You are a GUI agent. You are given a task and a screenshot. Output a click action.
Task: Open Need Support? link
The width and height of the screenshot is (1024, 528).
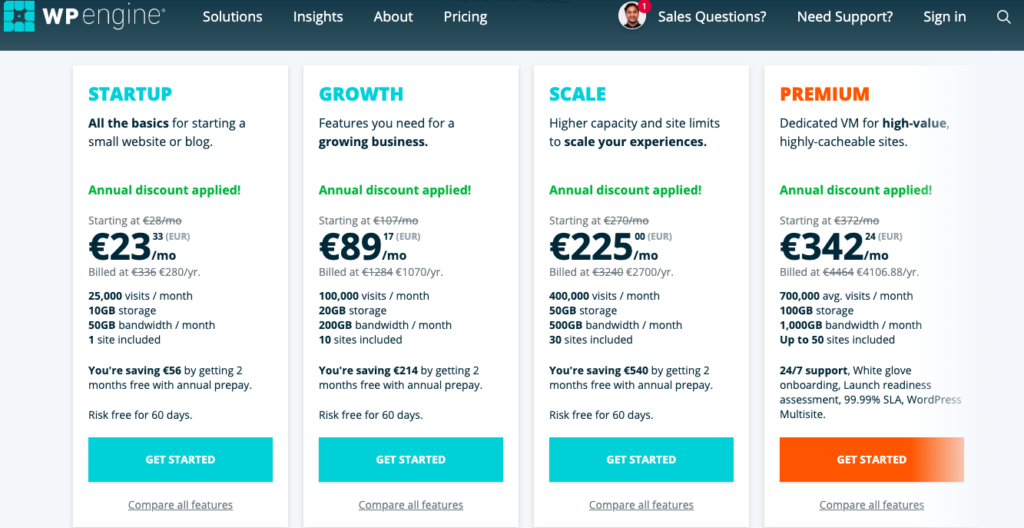click(x=845, y=17)
